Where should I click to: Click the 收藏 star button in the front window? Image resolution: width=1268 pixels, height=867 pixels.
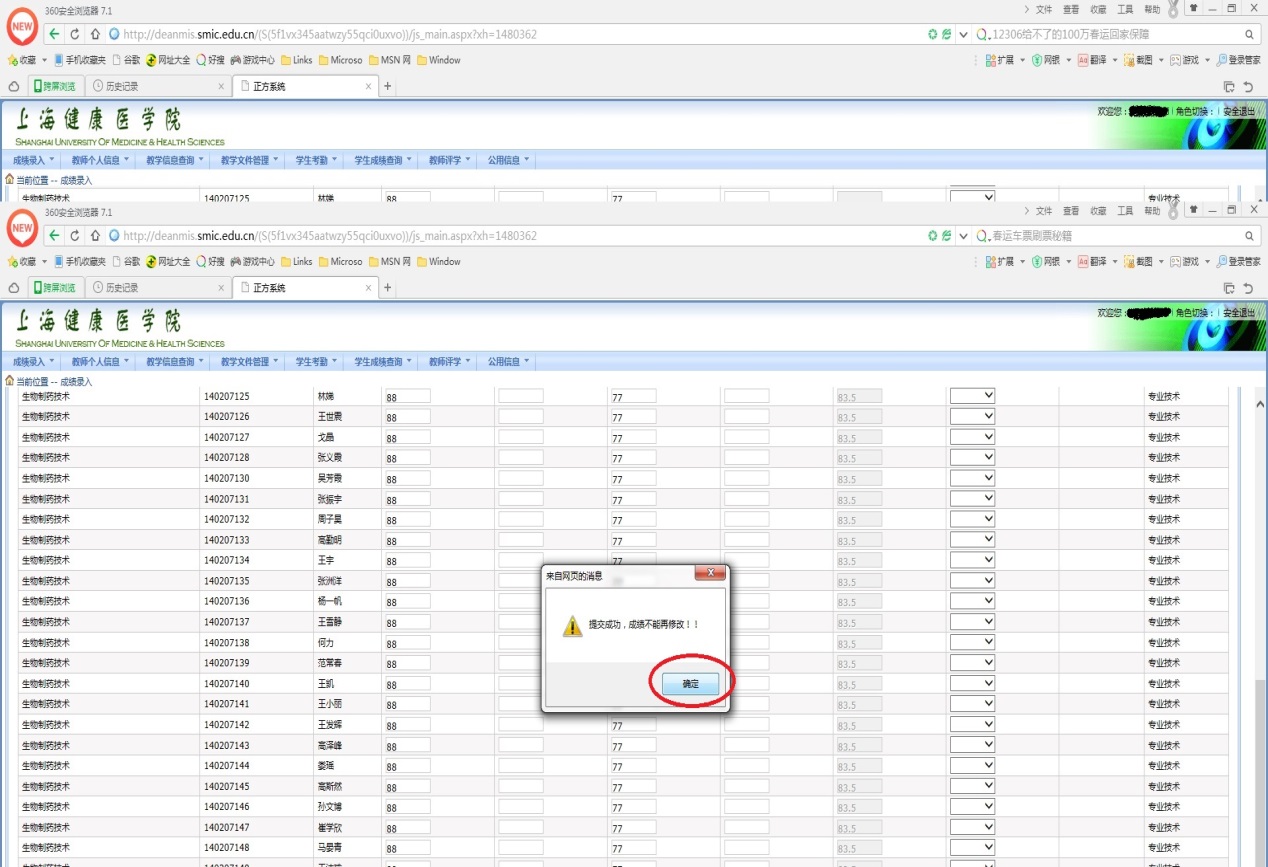pyautogui.click(x=21, y=262)
